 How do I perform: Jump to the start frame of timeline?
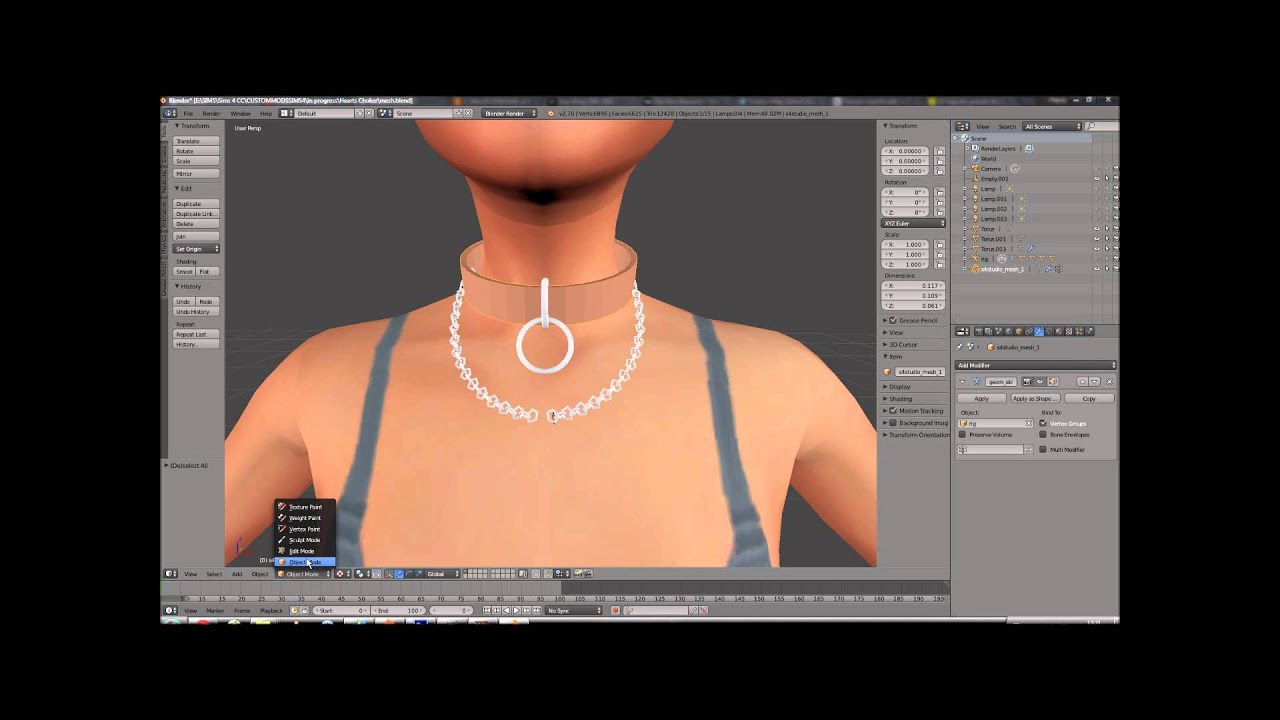point(487,611)
